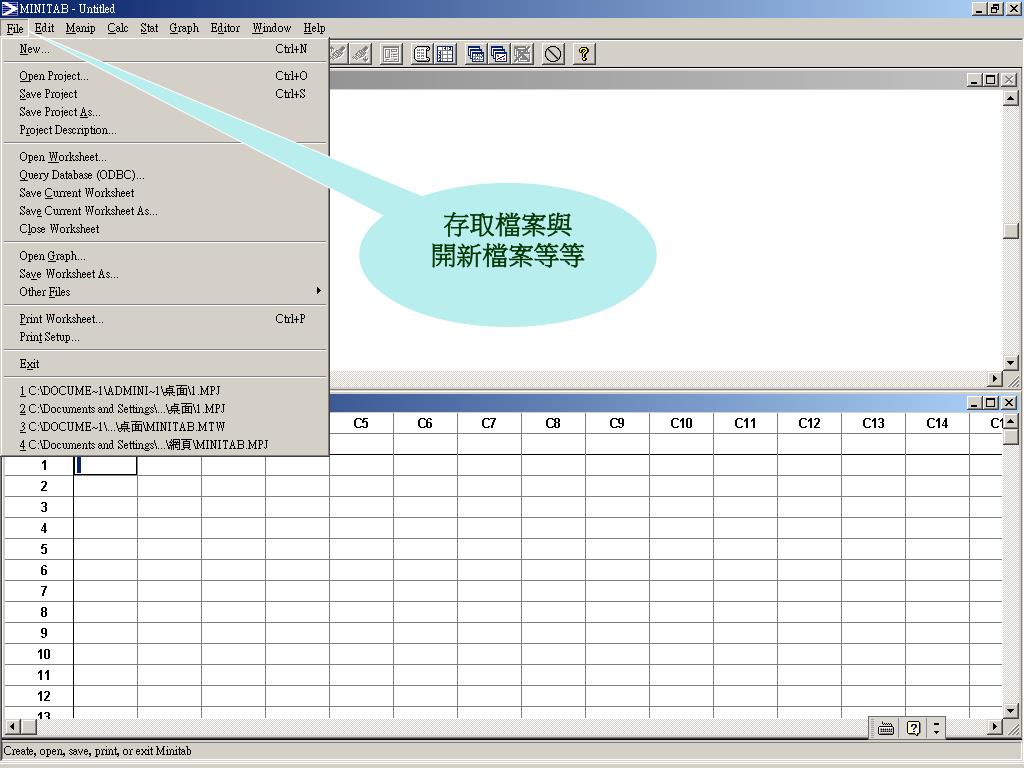The height and width of the screenshot is (768, 1024).
Task: Click column header C14
Action: point(937,423)
